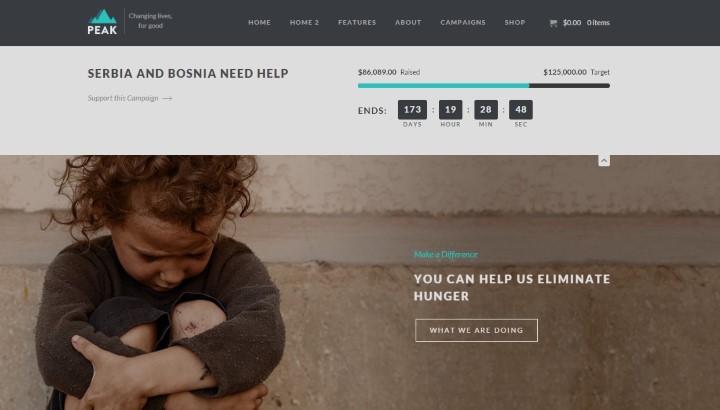Navigate to Campaigns

463,22
